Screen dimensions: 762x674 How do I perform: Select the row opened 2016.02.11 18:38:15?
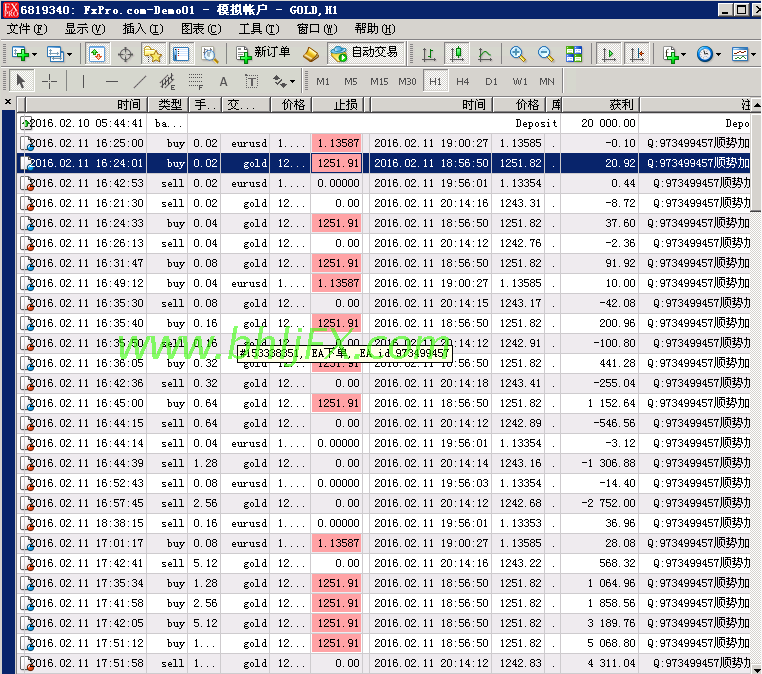384,523
